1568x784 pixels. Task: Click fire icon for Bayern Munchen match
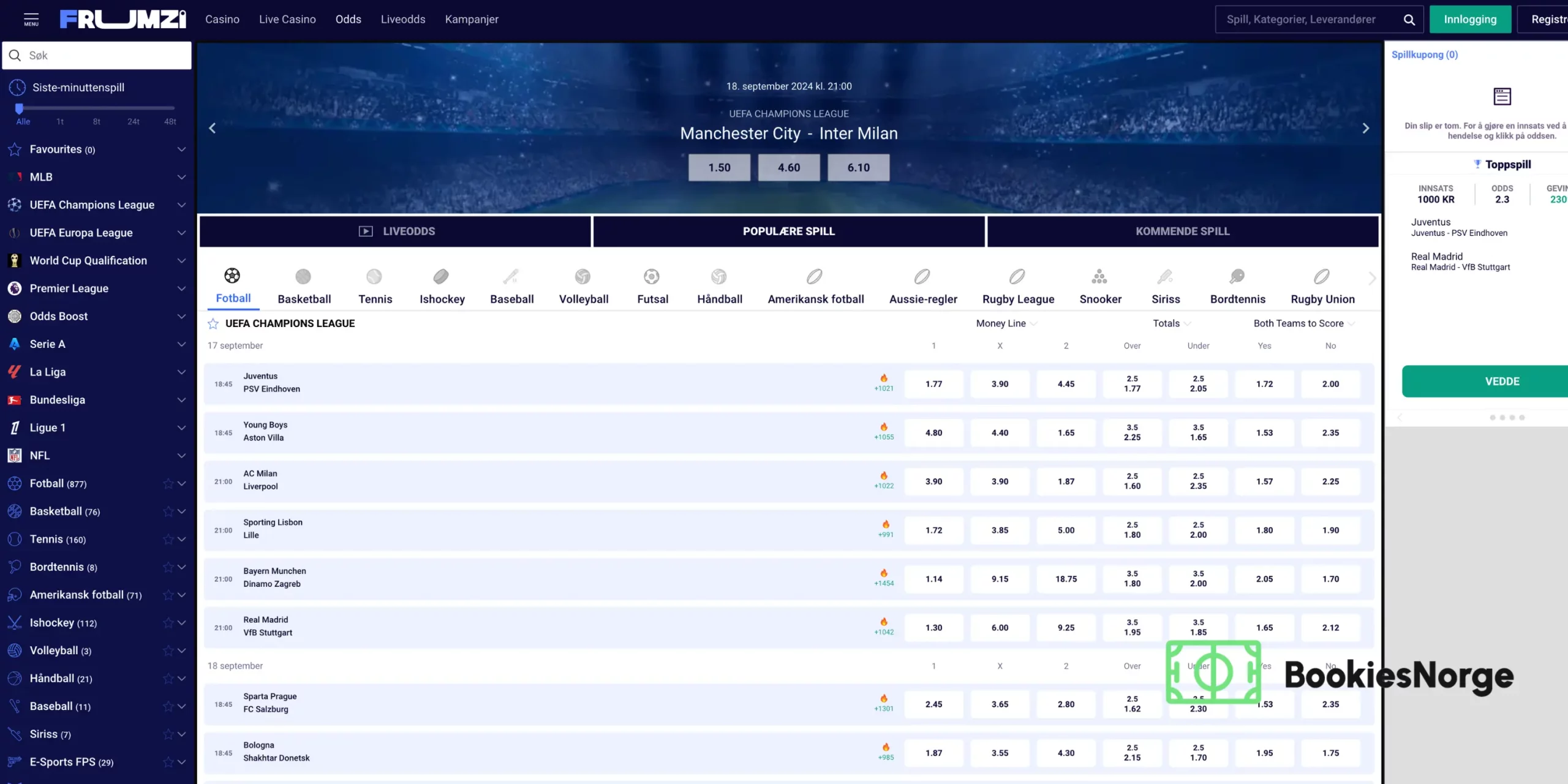click(884, 573)
